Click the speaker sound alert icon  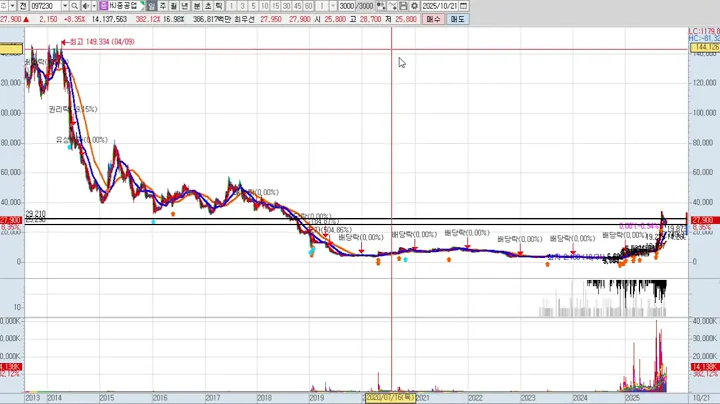tap(86, 6)
